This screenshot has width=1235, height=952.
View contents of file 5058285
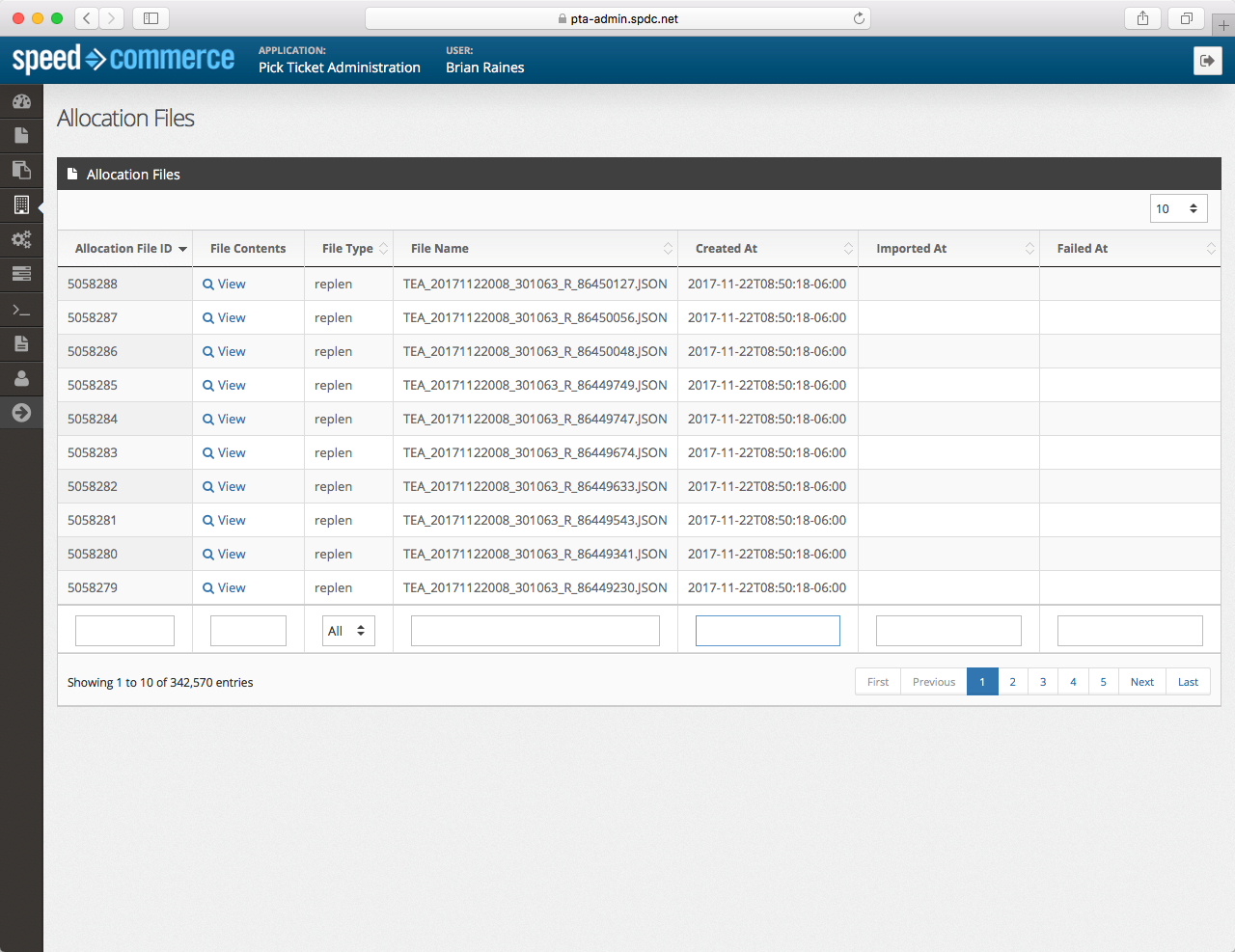[224, 385]
